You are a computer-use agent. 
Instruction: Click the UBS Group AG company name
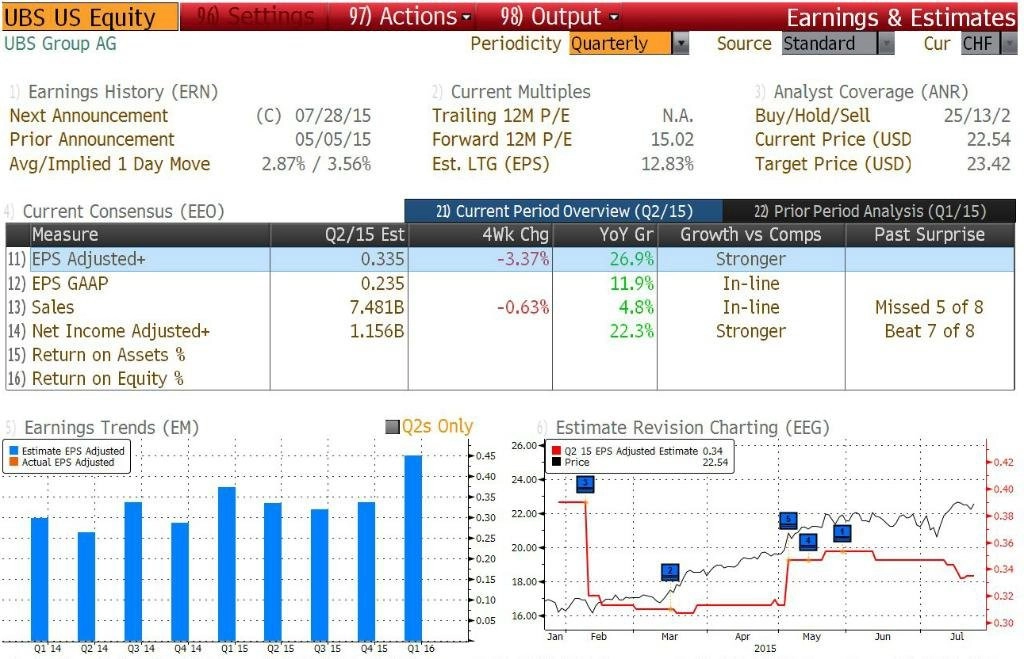tap(60, 44)
